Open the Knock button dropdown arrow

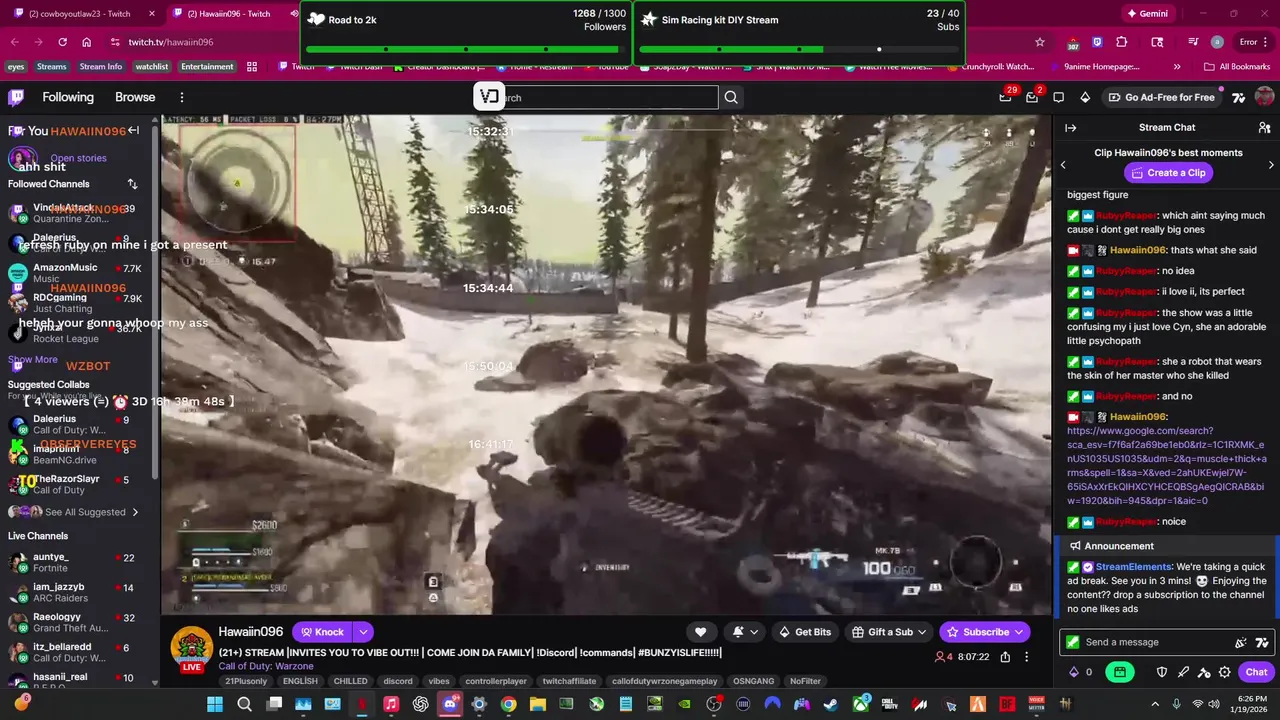(x=363, y=632)
